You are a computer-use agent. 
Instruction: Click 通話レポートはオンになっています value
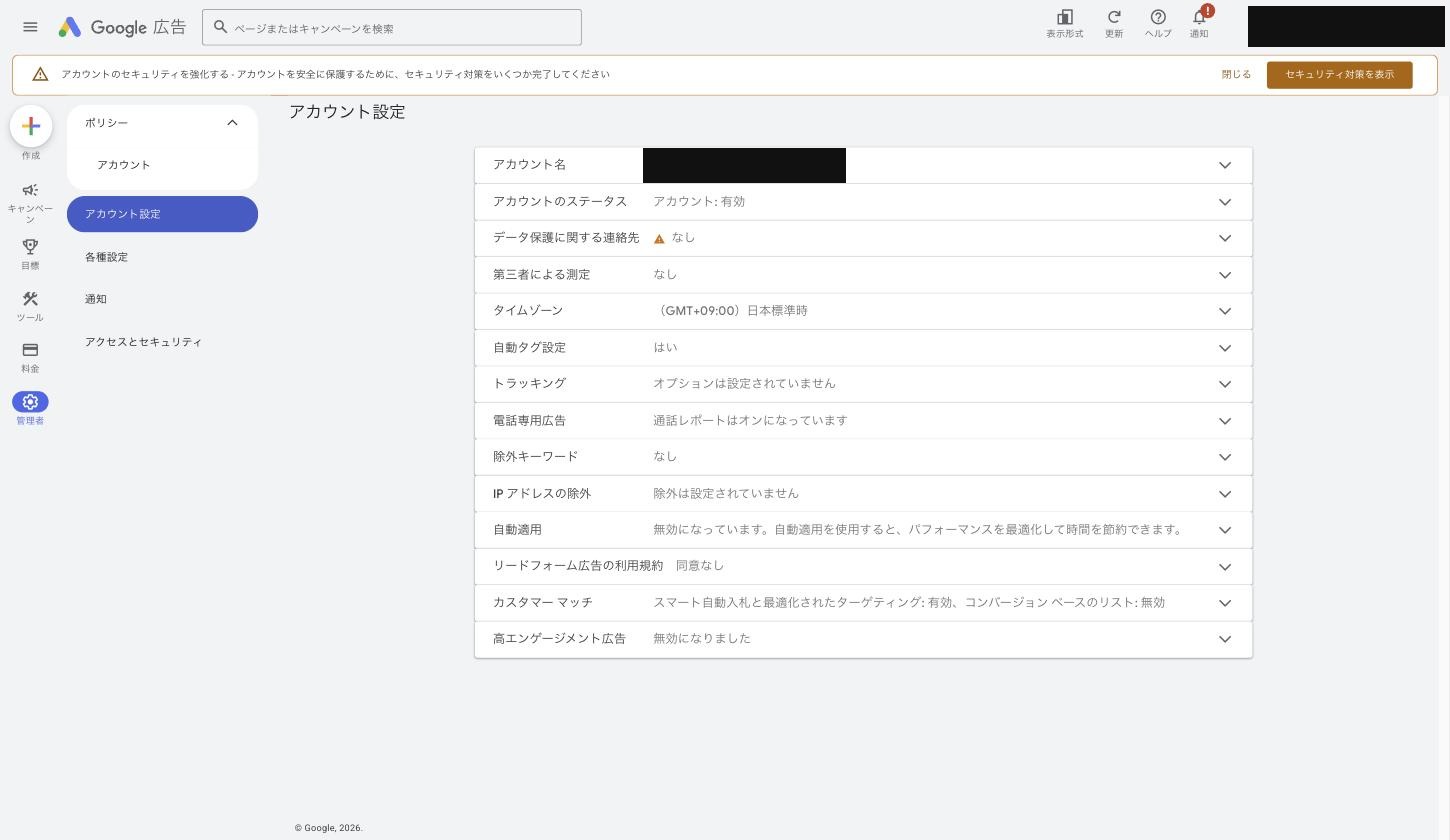coord(750,421)
